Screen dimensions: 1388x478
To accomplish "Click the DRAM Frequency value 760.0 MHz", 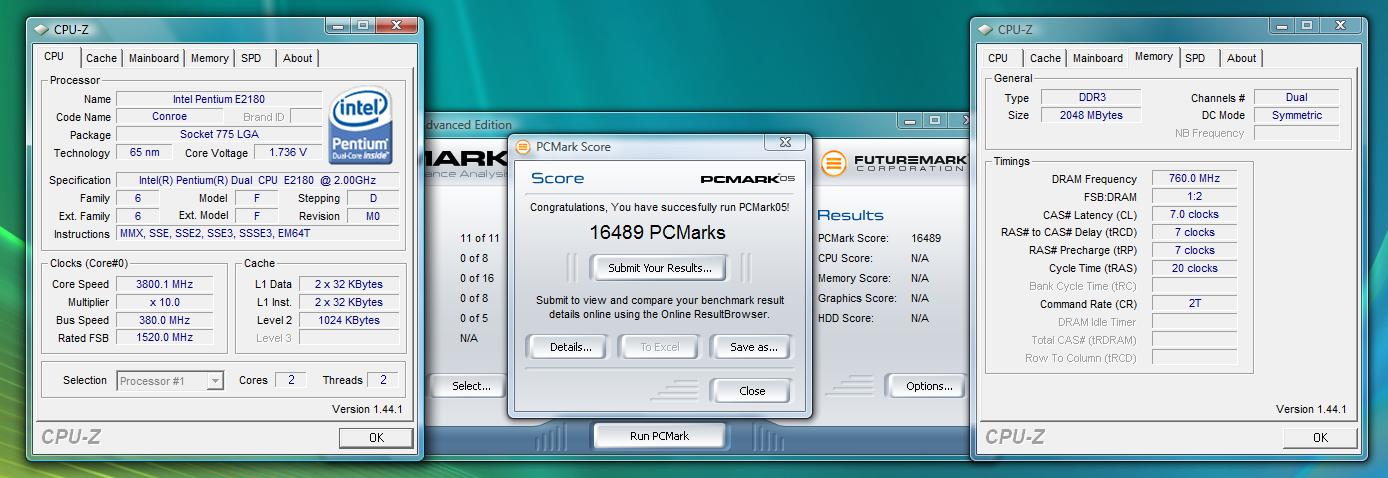I will pos(1195,178).
